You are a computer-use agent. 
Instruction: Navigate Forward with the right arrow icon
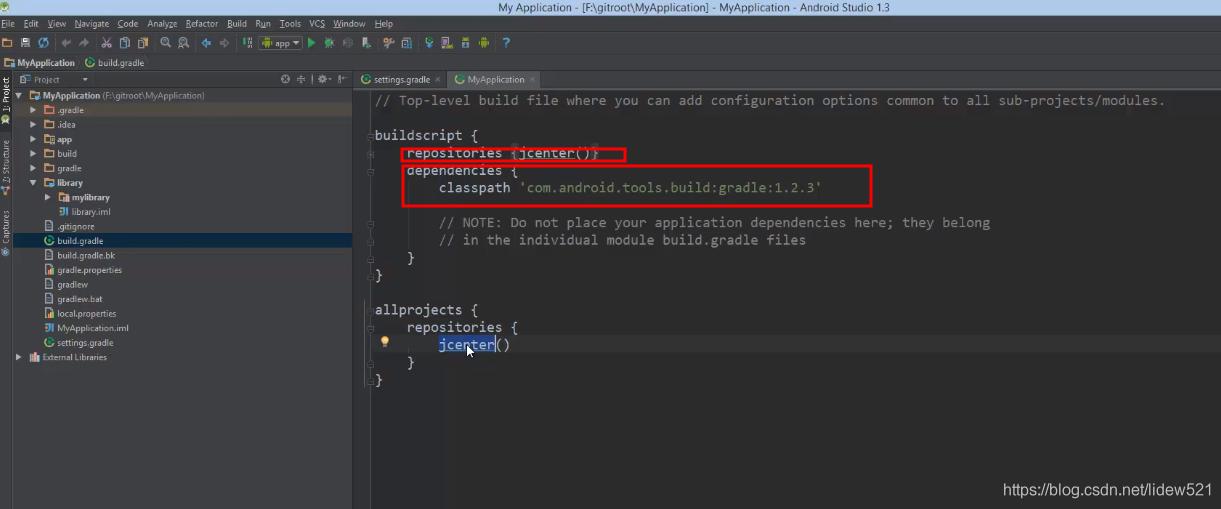(224, 43)
